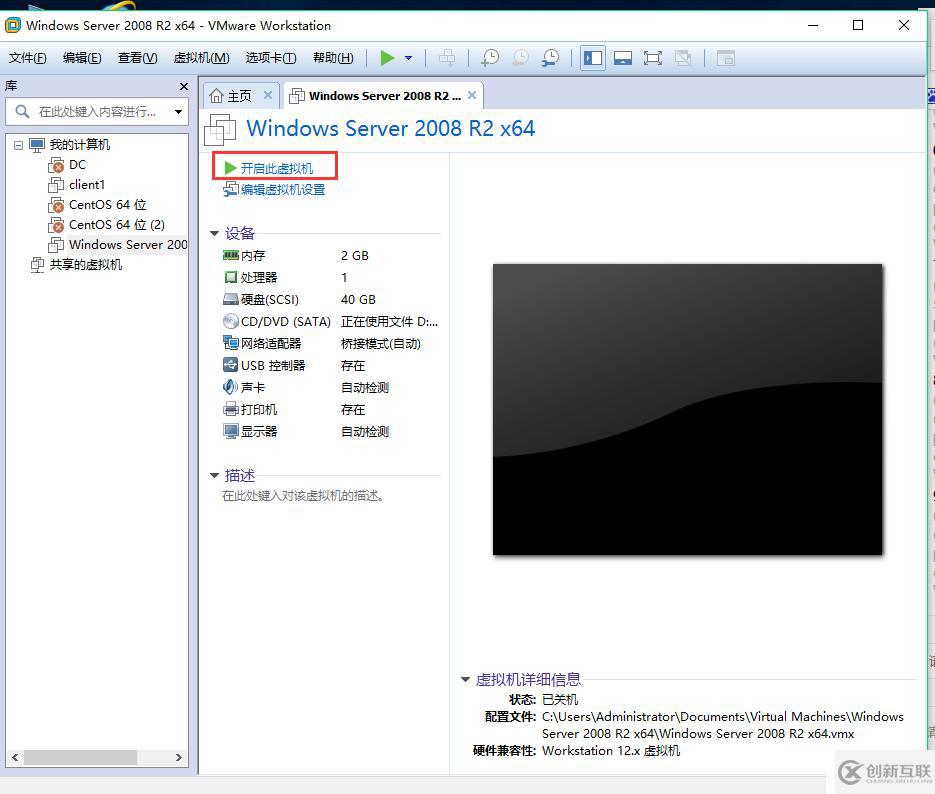Open the 帮助(H) menu

(x=333, y=58)
